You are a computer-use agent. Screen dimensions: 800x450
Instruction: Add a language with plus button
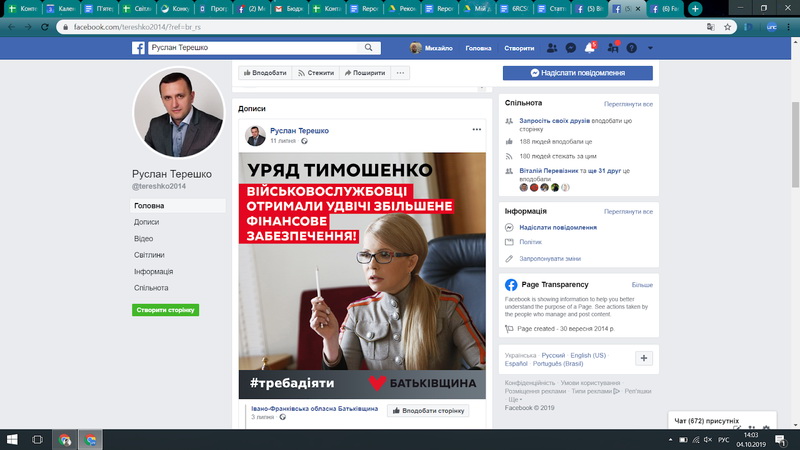[644, 358]
